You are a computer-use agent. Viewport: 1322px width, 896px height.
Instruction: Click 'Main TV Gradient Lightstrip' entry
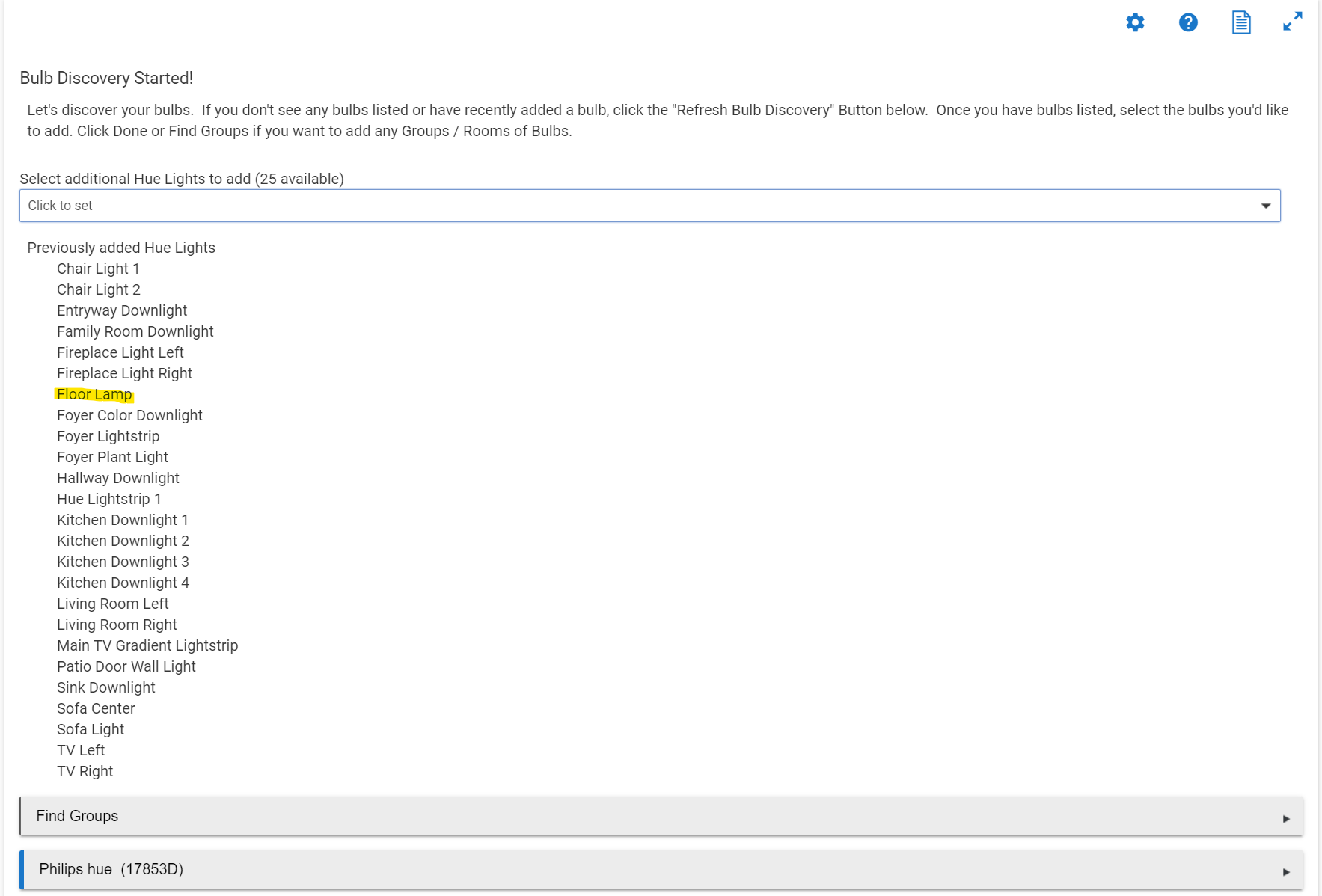coord(147,645)
